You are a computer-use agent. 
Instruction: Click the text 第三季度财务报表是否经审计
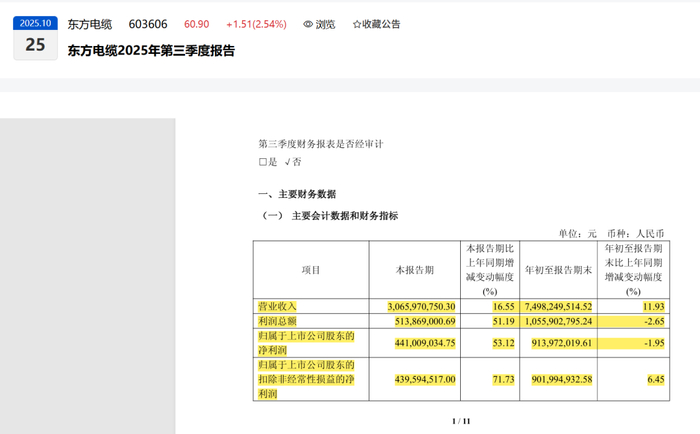[321, 144]
